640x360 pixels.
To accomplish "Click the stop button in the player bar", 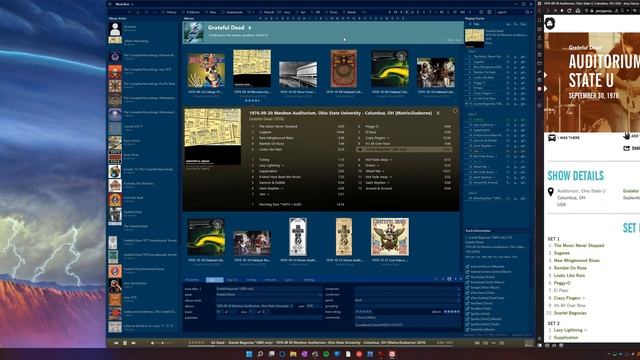I will click(x=125, y=343).
